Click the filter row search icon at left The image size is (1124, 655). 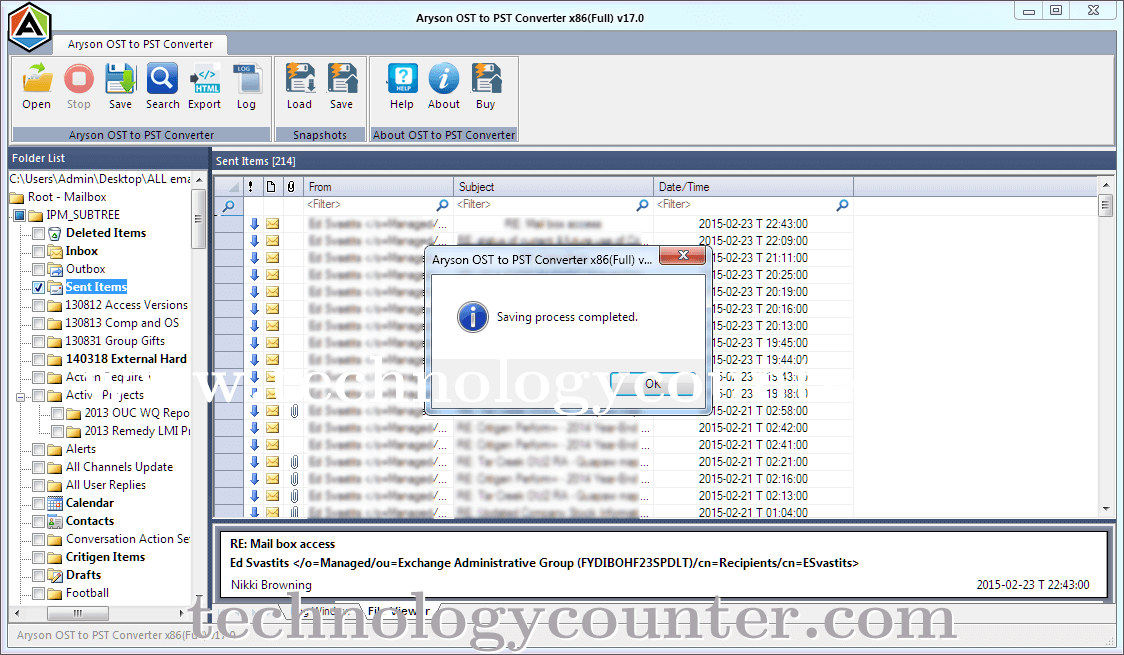point(229,206)
